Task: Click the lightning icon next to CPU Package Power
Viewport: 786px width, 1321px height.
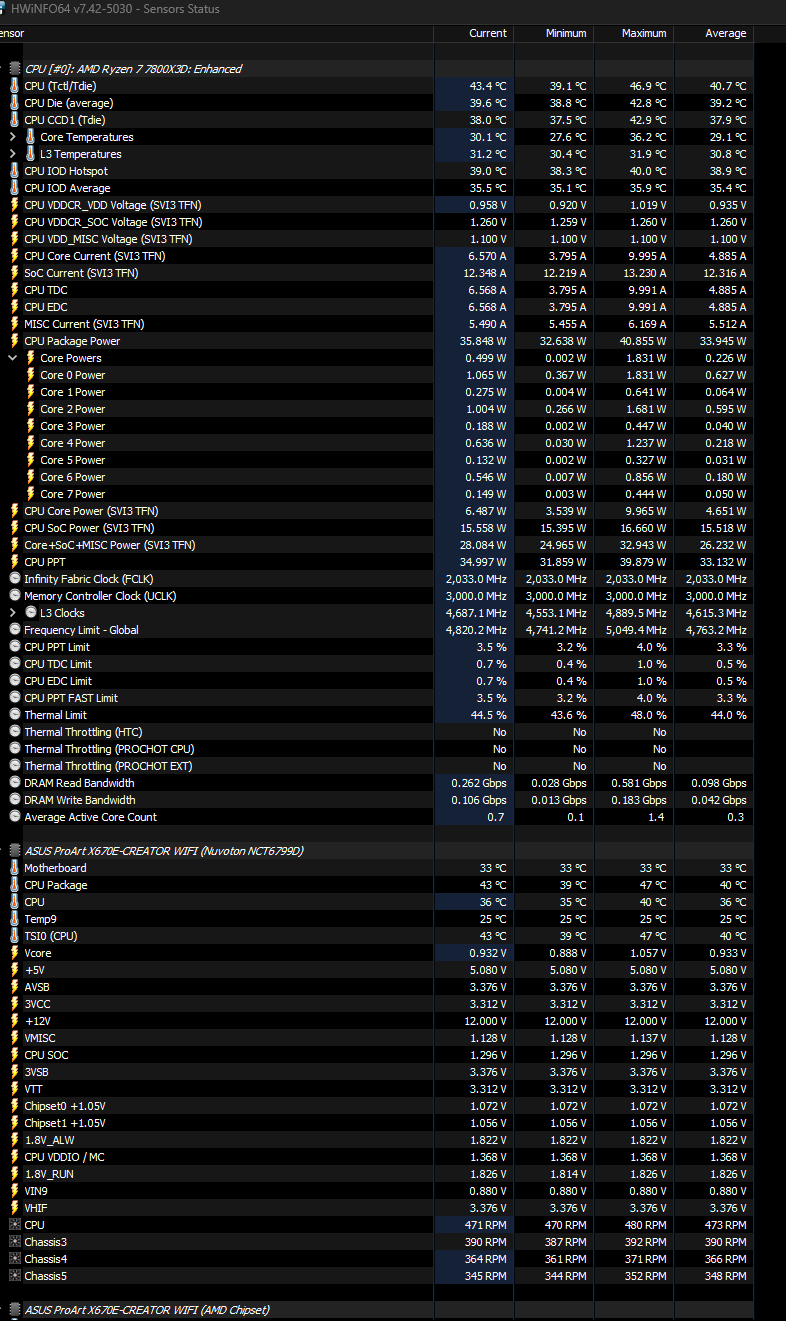Action: click(14, 341)
